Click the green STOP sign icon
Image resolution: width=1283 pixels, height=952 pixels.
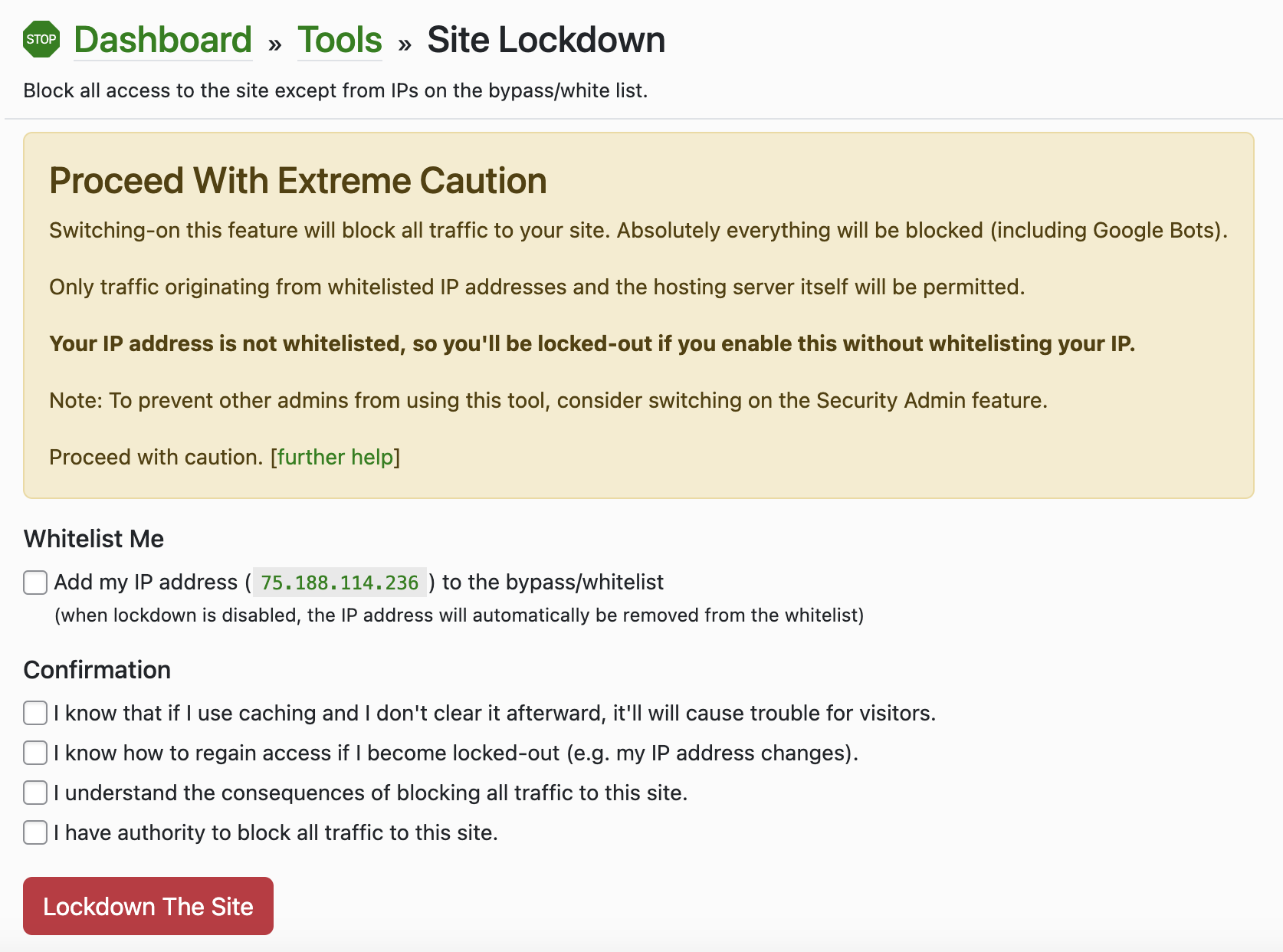(41, 38)
